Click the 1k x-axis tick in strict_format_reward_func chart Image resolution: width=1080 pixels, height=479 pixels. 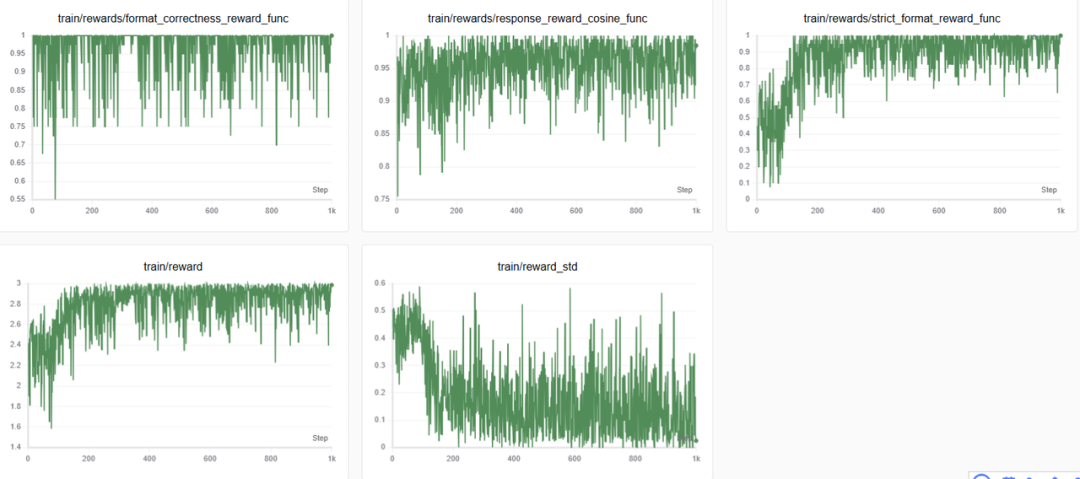[x=1061, y=210]
